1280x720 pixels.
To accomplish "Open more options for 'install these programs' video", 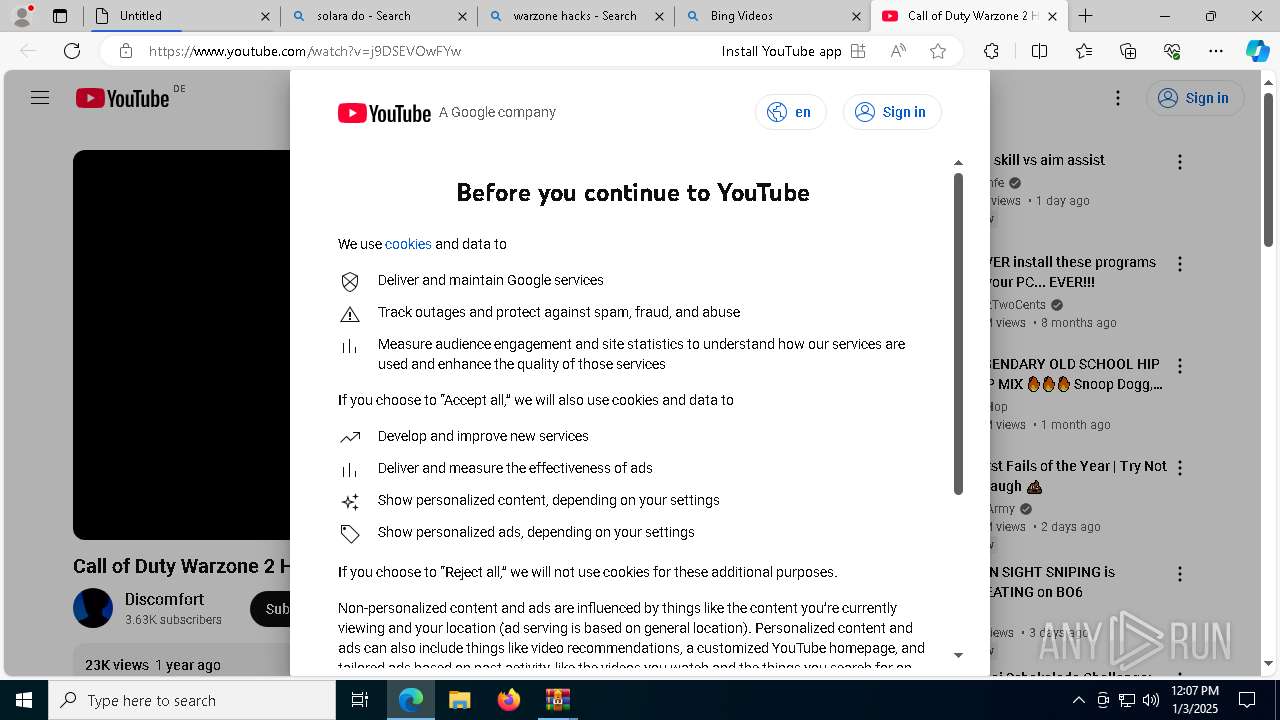I will [x=1180, y=264].
